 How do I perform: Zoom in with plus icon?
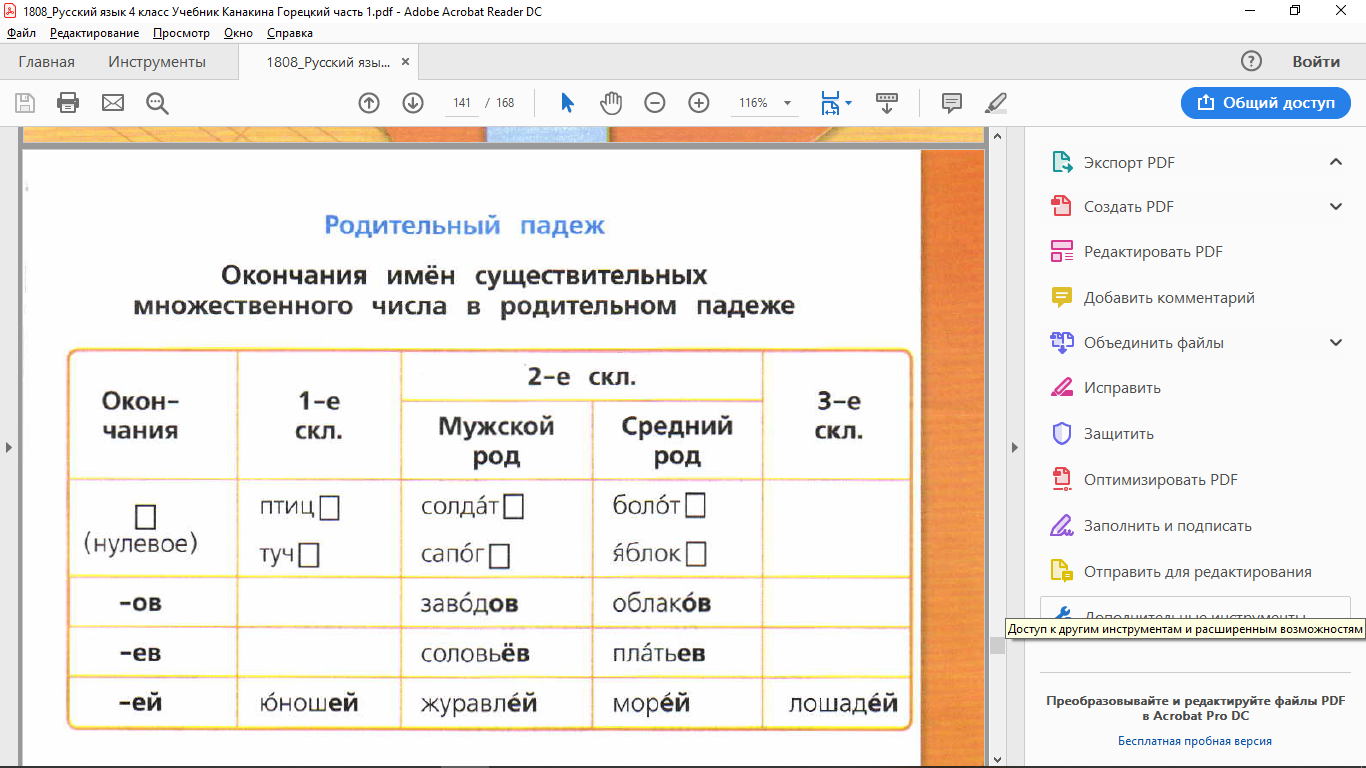699,102
